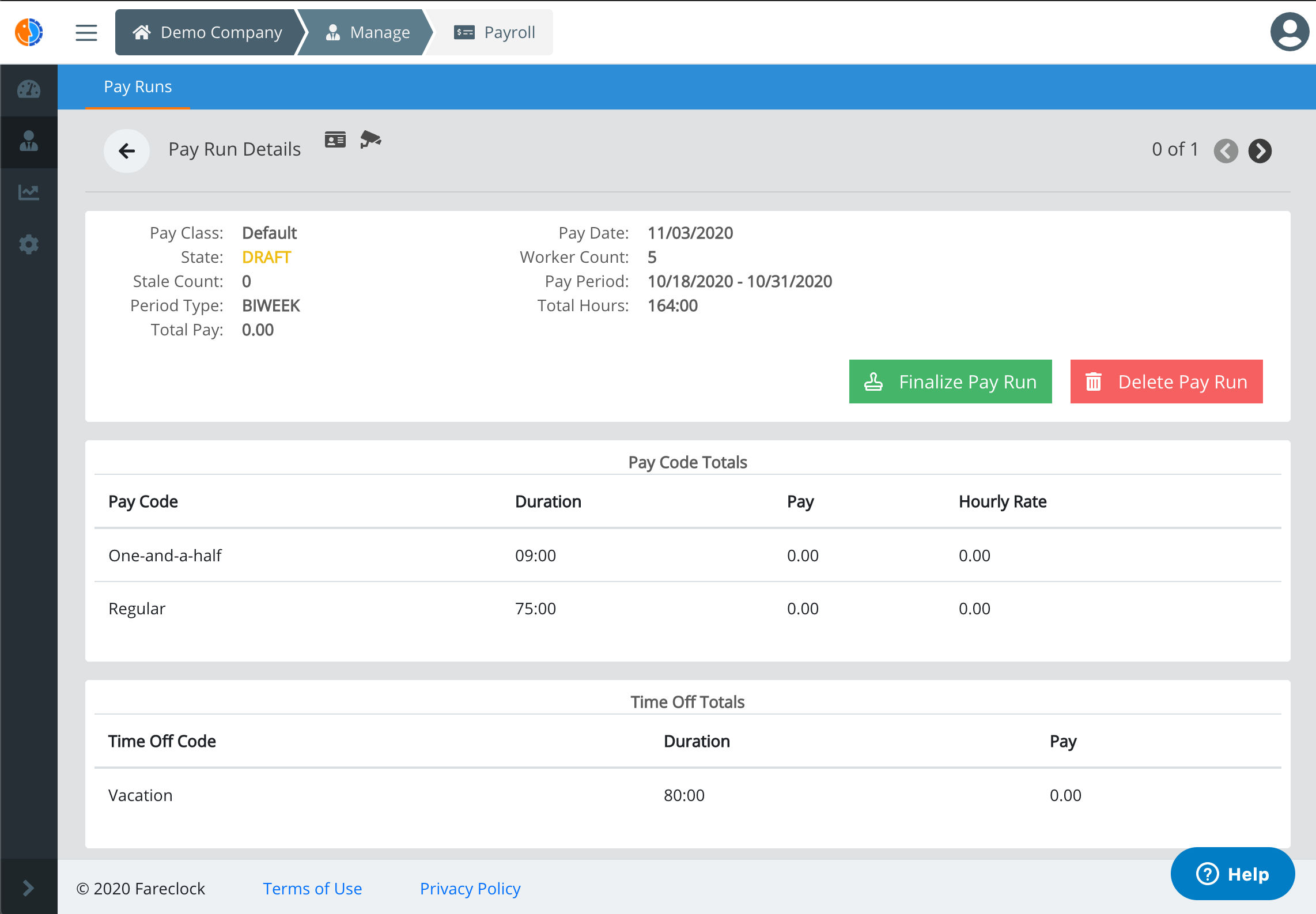
Task: Select the Vacation time off row
Action: tap(688, 795)
